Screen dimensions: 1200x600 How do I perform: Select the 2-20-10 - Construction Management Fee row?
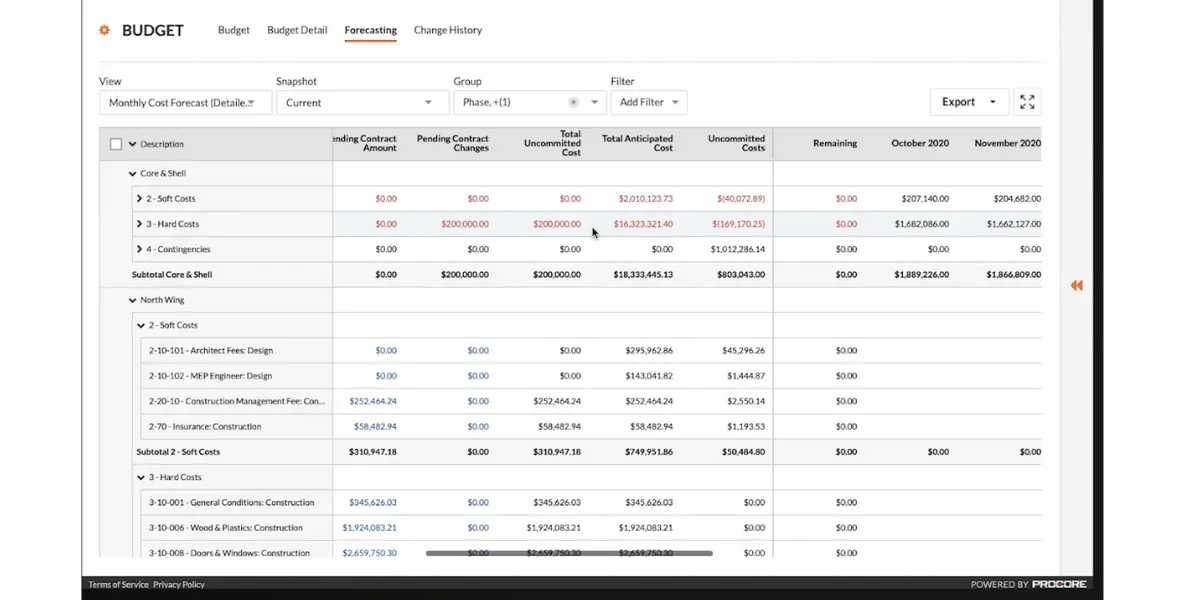[237, 401]
